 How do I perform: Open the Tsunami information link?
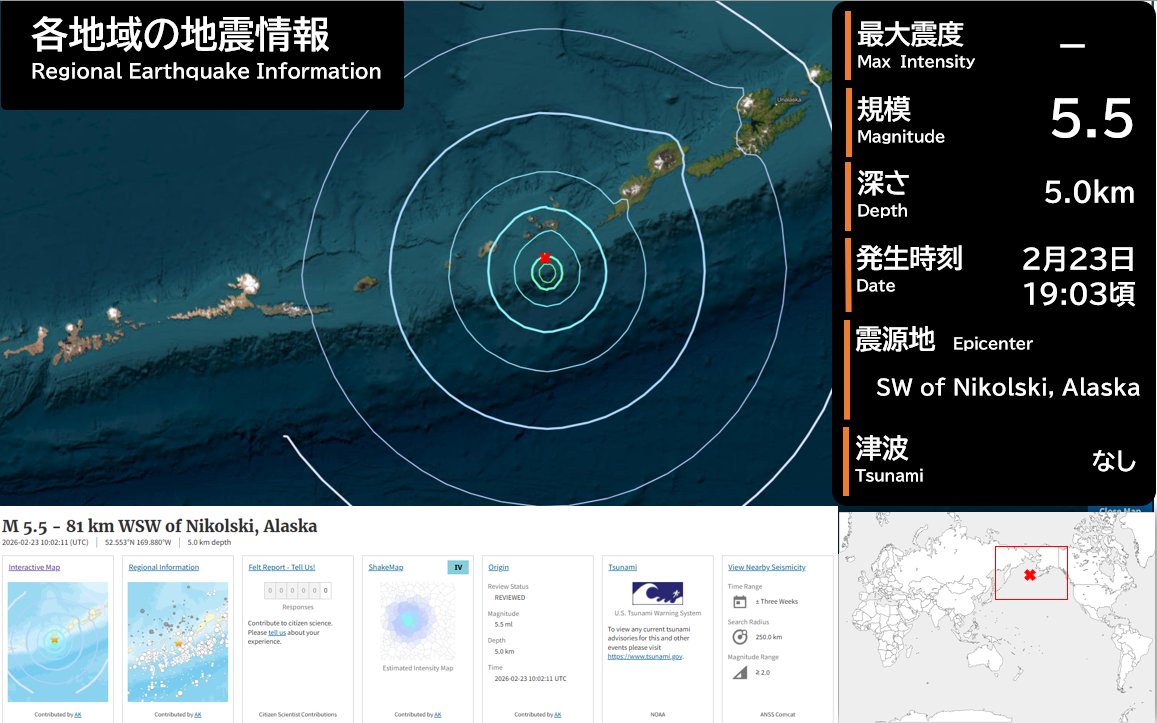tap(621, 566)
